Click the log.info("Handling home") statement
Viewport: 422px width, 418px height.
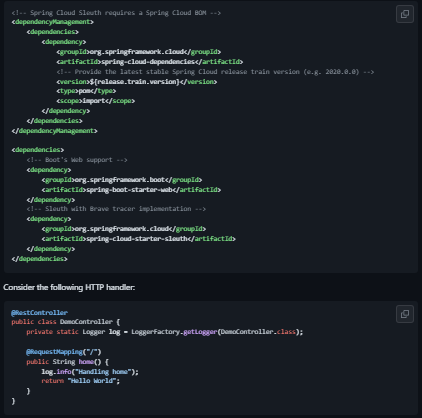(x=90, y=372)
